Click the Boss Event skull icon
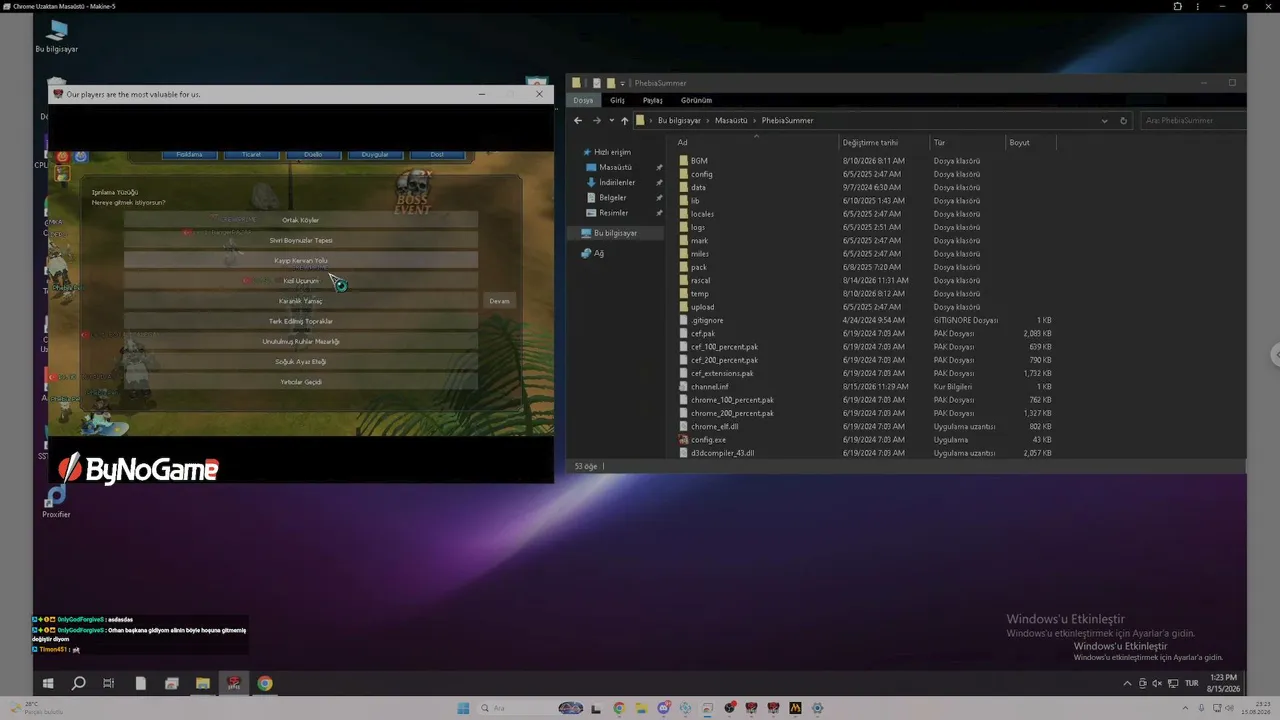 pyautogui.click(x=412, y=190)
